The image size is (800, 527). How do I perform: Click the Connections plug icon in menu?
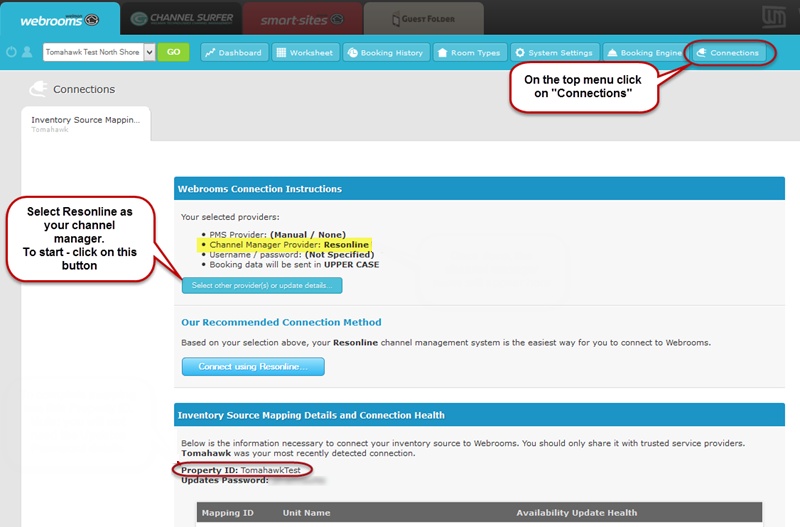click(702, 53)
